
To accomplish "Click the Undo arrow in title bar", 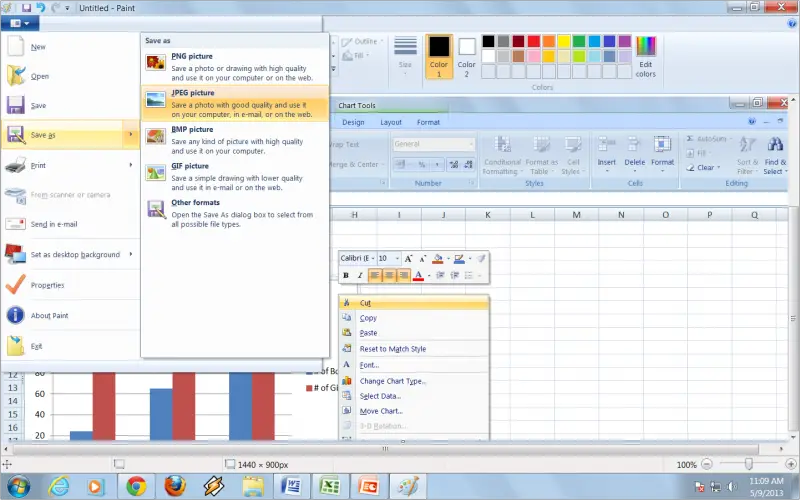I will [x=41, y=8].
